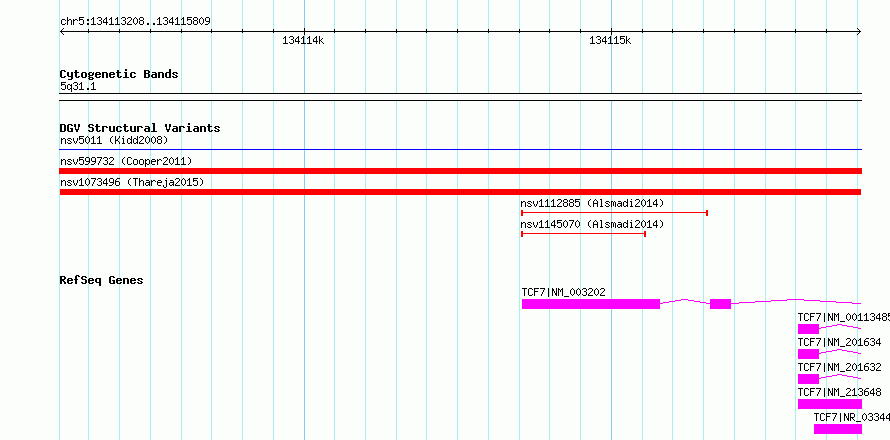Click the chr5:134113208..134115809 coordinate label

pyautogui.click(x=135, y=22)
